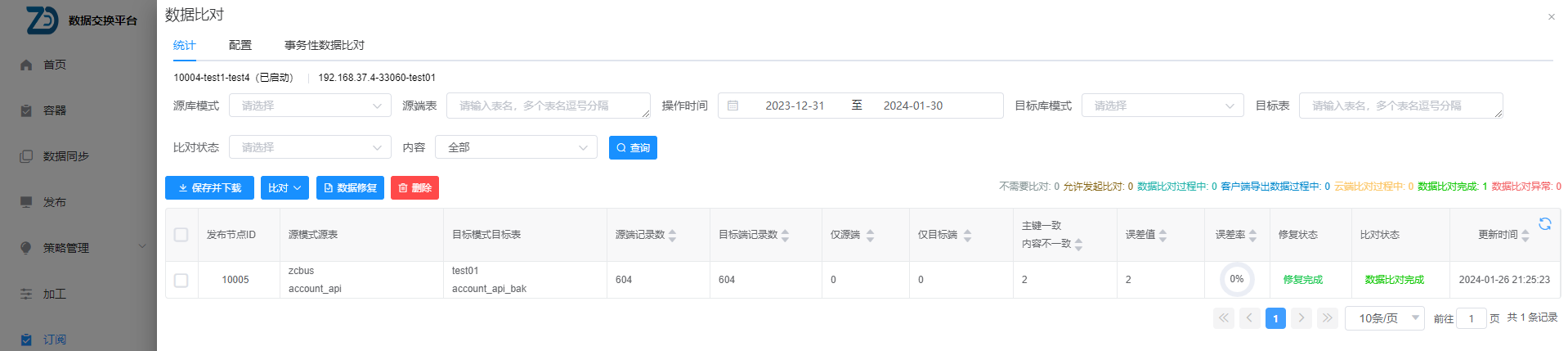Click the 0% error rate progress circle

1236,280
